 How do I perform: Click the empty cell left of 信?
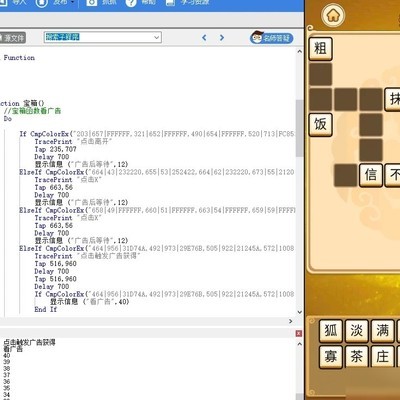(346, 175)
